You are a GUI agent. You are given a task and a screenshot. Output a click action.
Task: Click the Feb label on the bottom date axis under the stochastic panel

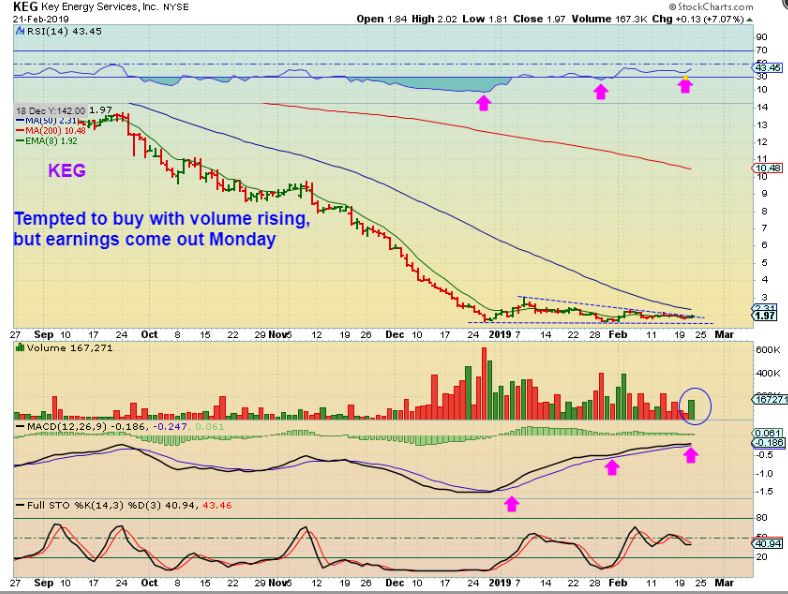(x=618, y=583)
